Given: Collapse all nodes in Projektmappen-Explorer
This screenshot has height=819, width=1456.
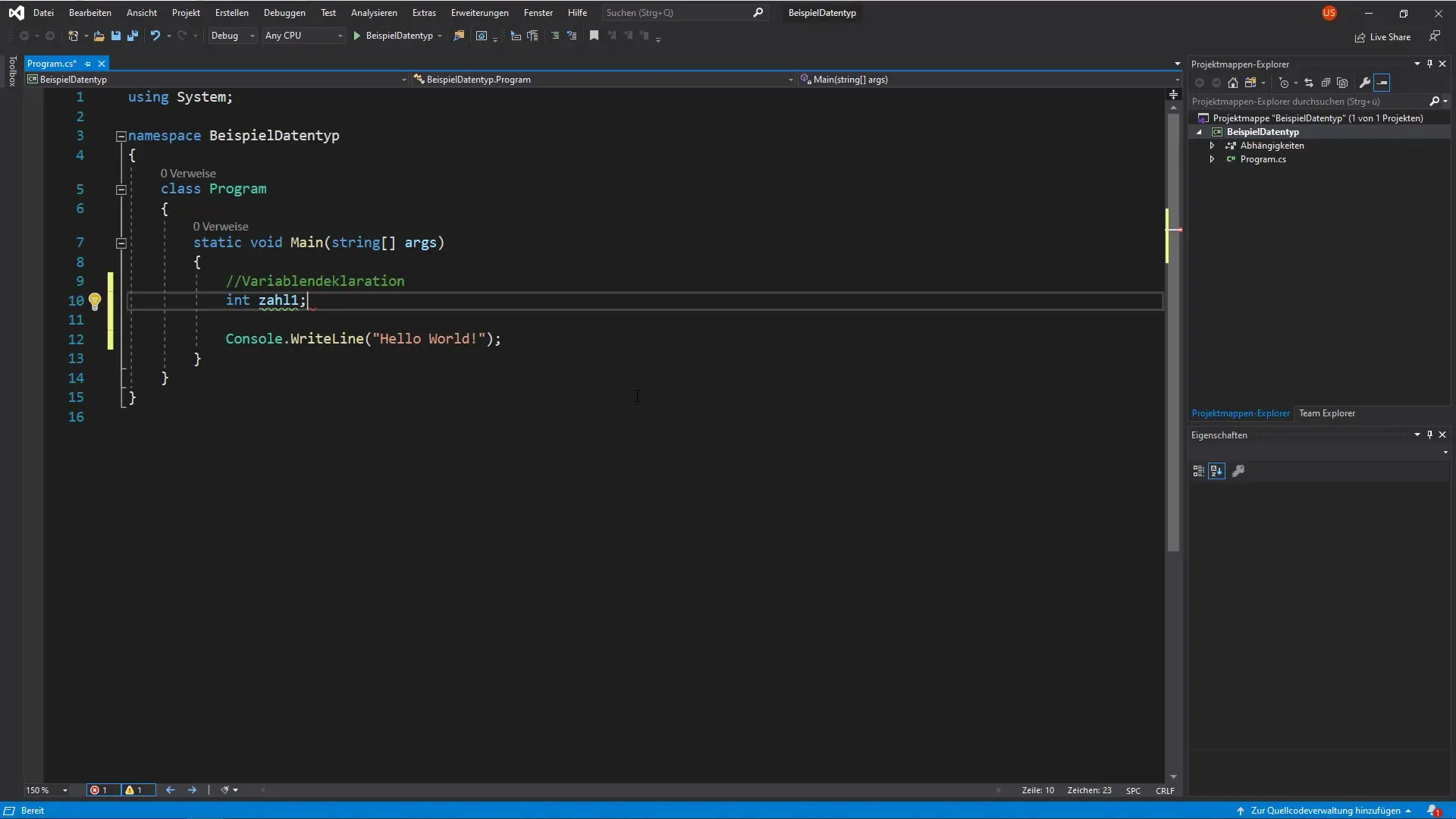Looking at the screenshot, I should [1326, 83].
